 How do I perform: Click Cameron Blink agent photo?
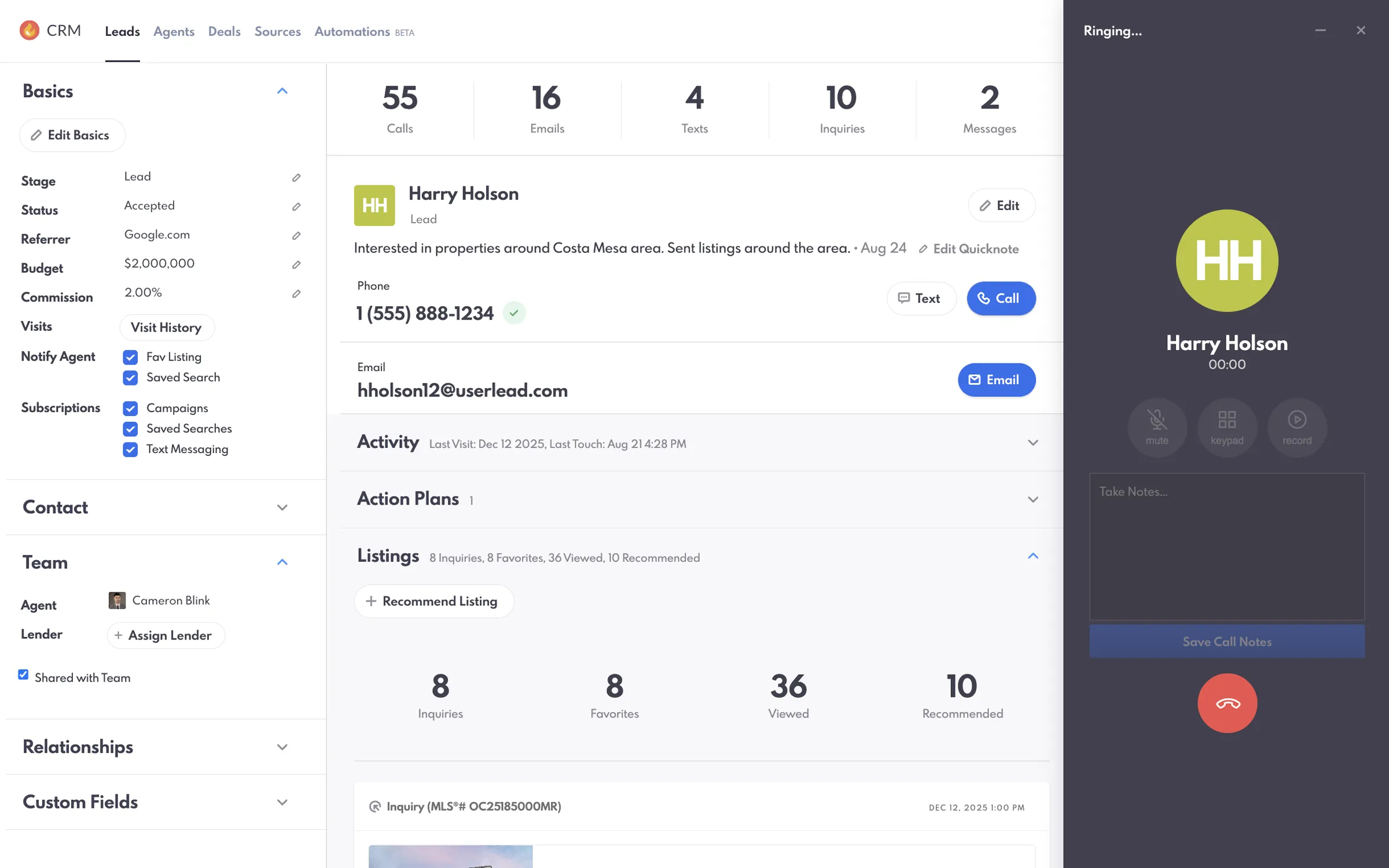coord(117,601)
